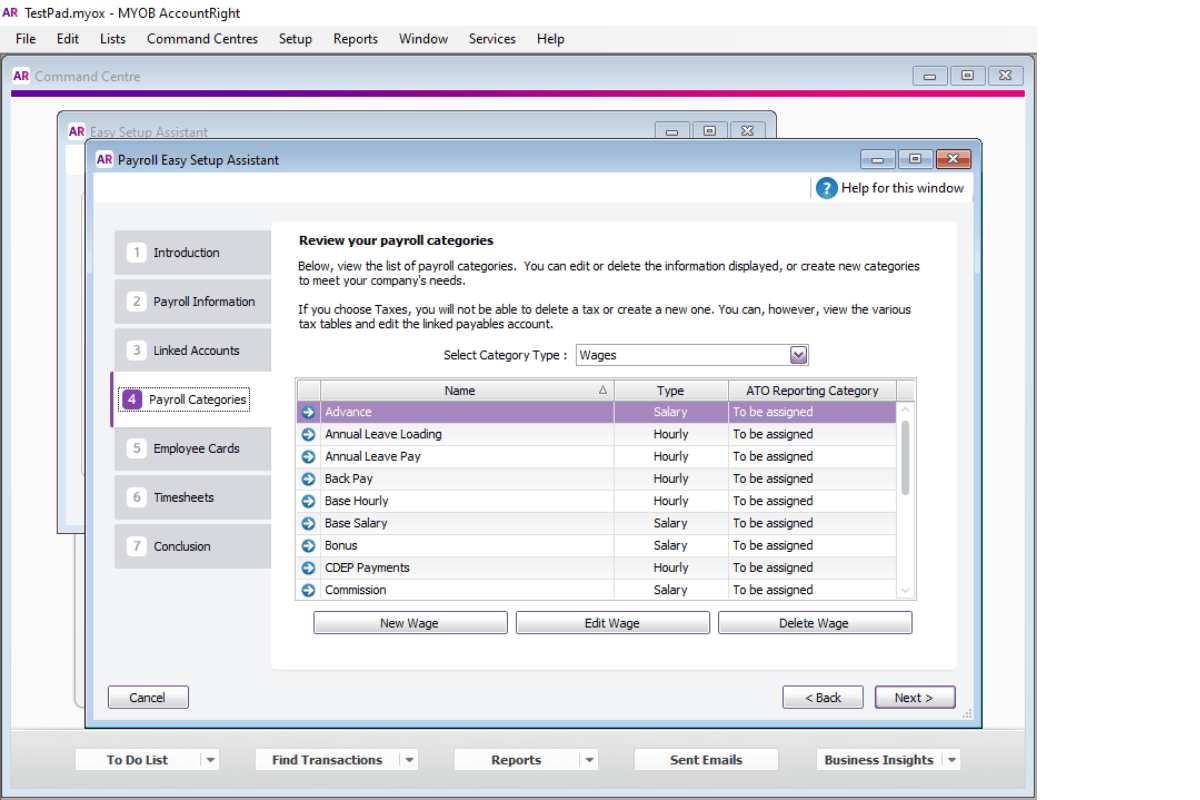Open the Setup menu
1200x800 pixels.
click(295, 39)
